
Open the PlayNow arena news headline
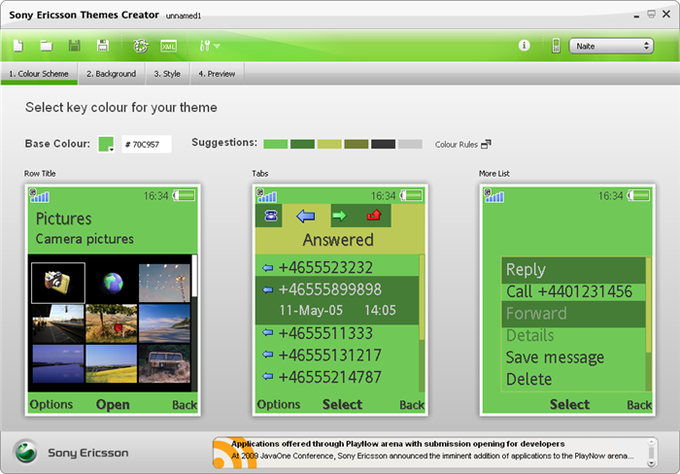398,444
